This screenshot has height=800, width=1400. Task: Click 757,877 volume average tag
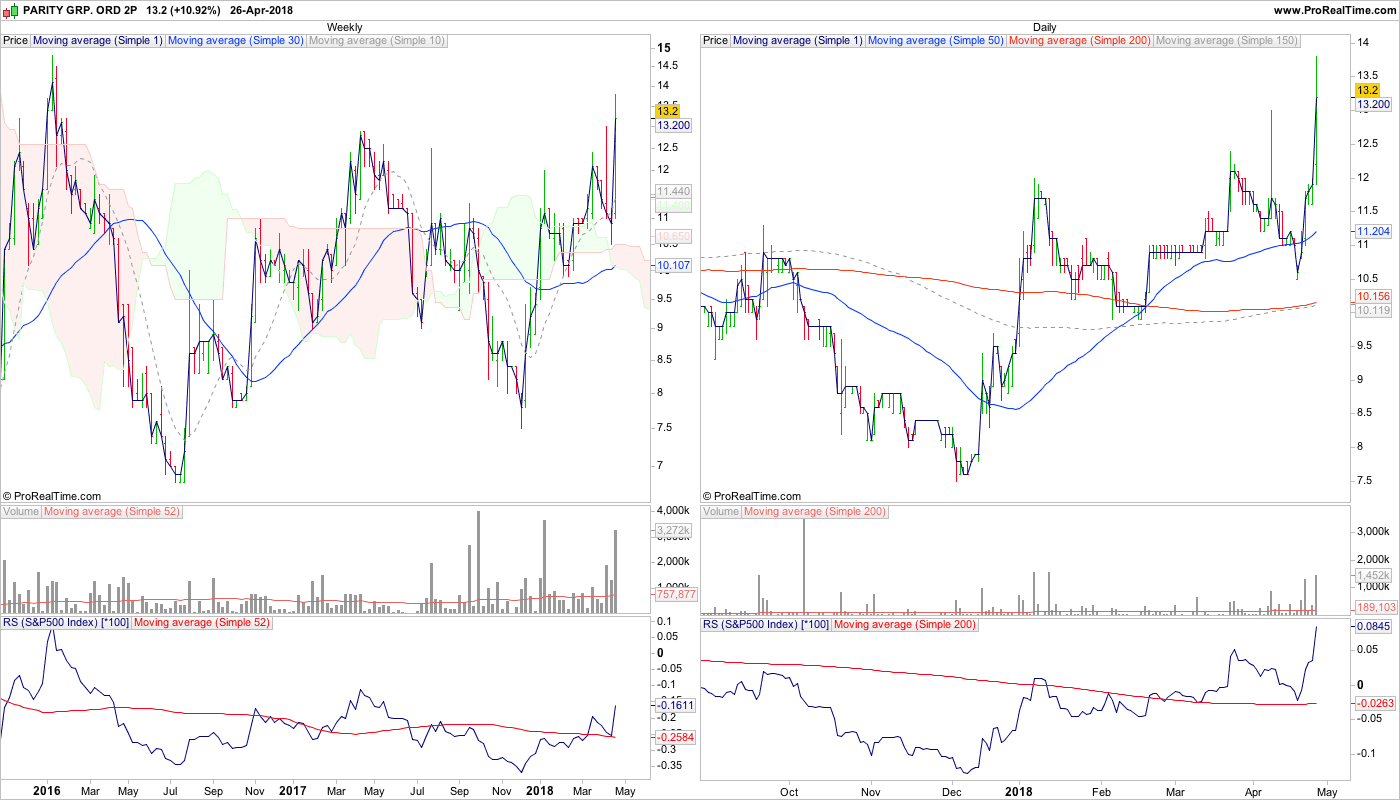[676, 594]
